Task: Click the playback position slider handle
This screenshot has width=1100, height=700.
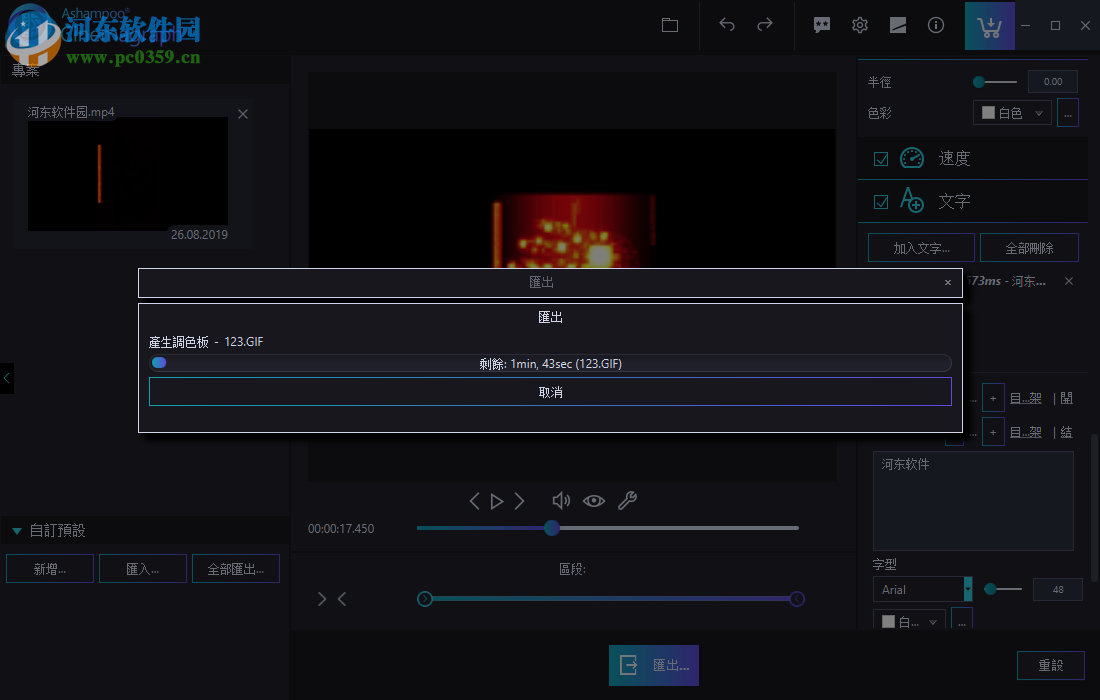Action: pyautogui.click(x=552, y=527)
